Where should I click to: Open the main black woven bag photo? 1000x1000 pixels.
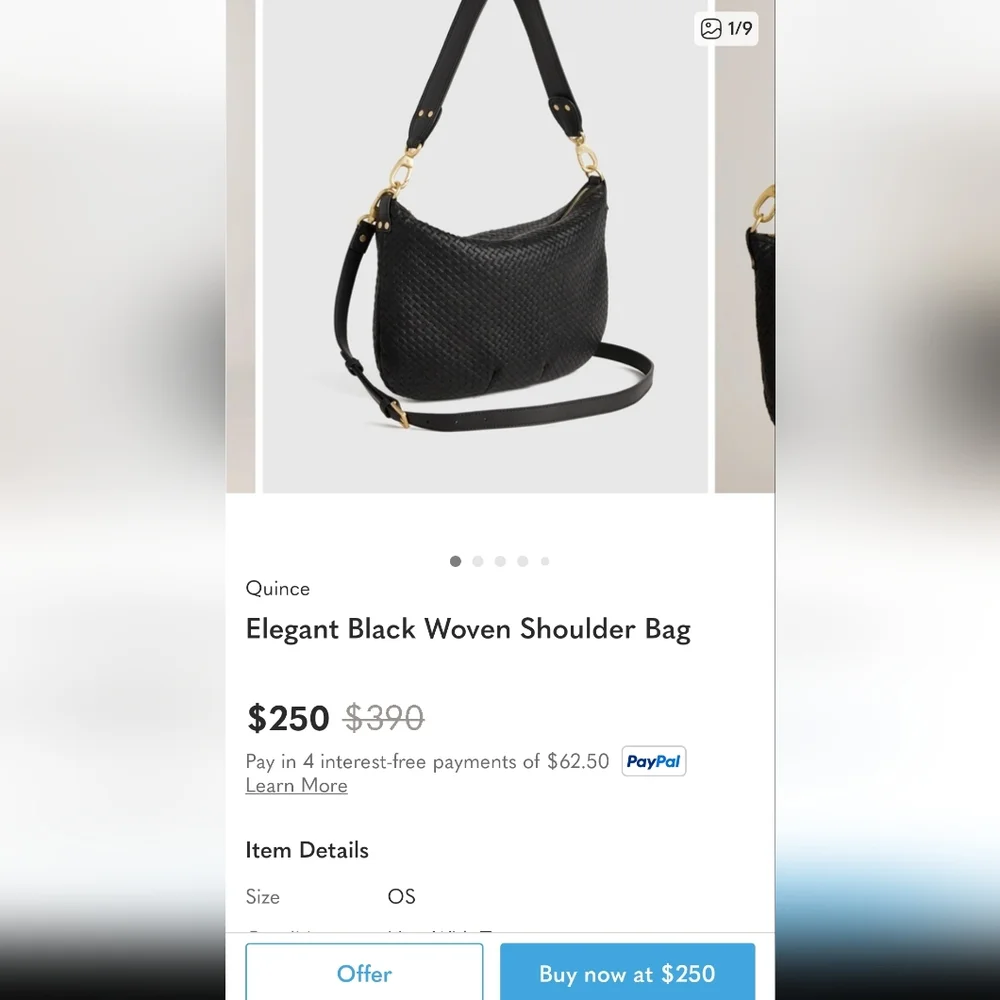pos(485,246)
